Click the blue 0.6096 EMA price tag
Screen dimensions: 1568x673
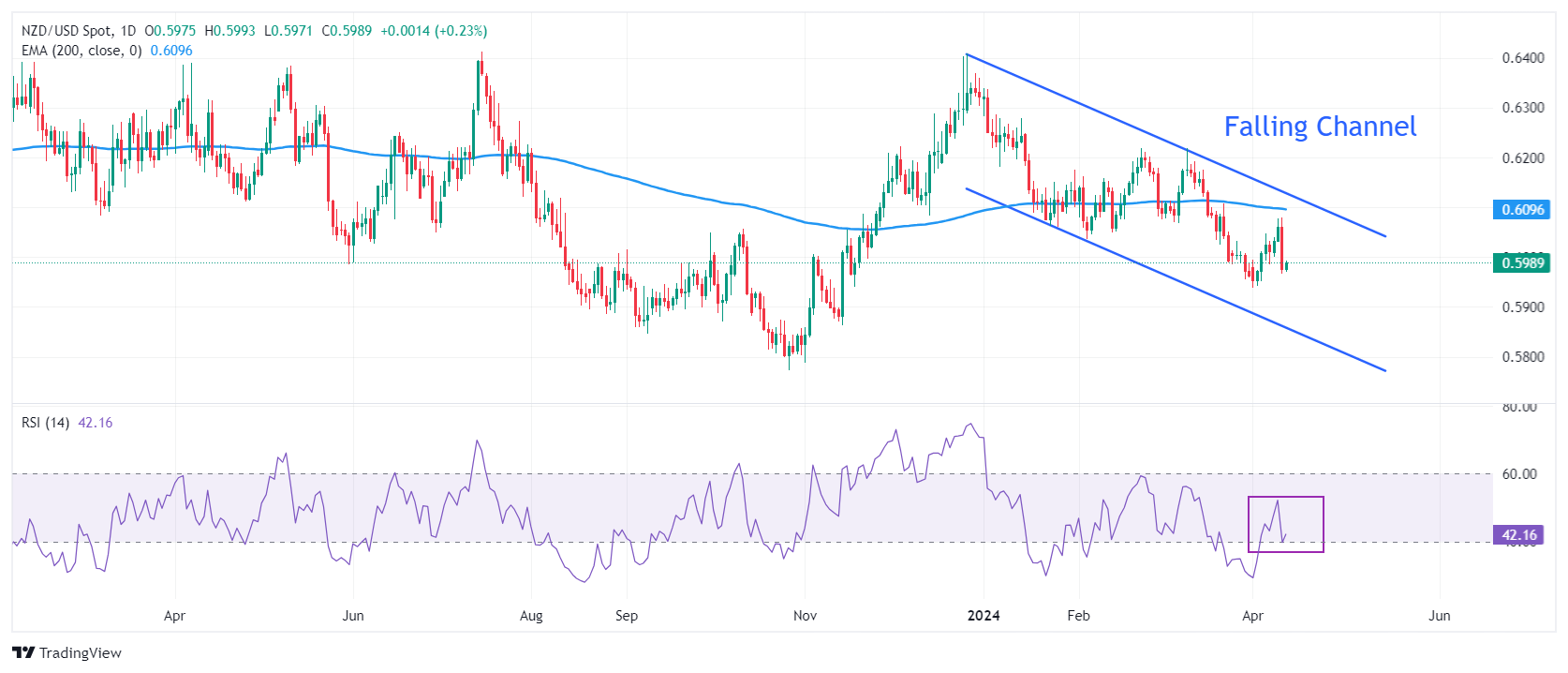1521,209
